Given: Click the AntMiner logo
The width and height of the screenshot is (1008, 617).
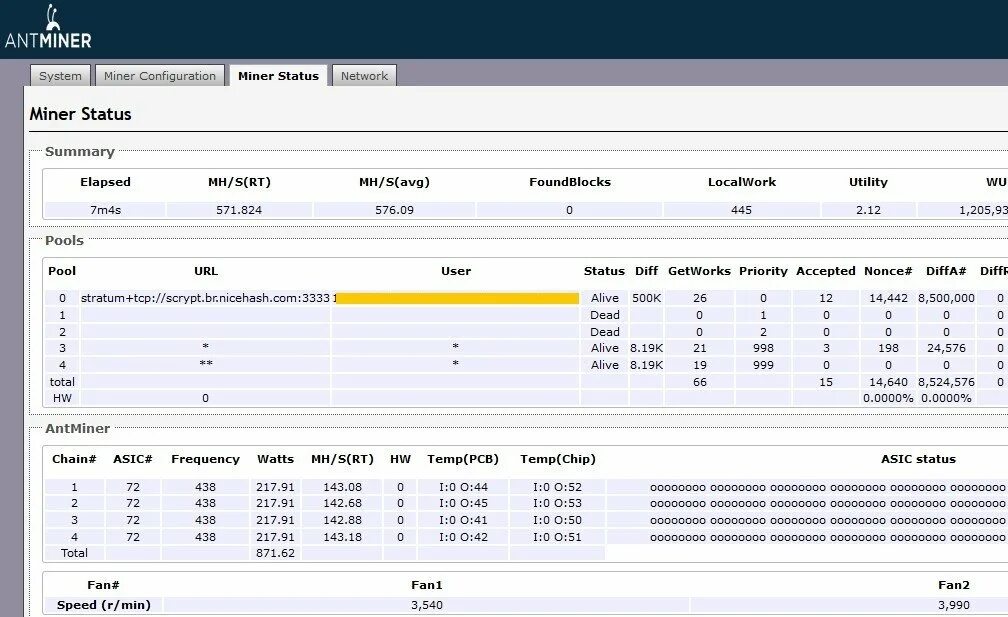Looking at the screenshot, I should (48, 27).
